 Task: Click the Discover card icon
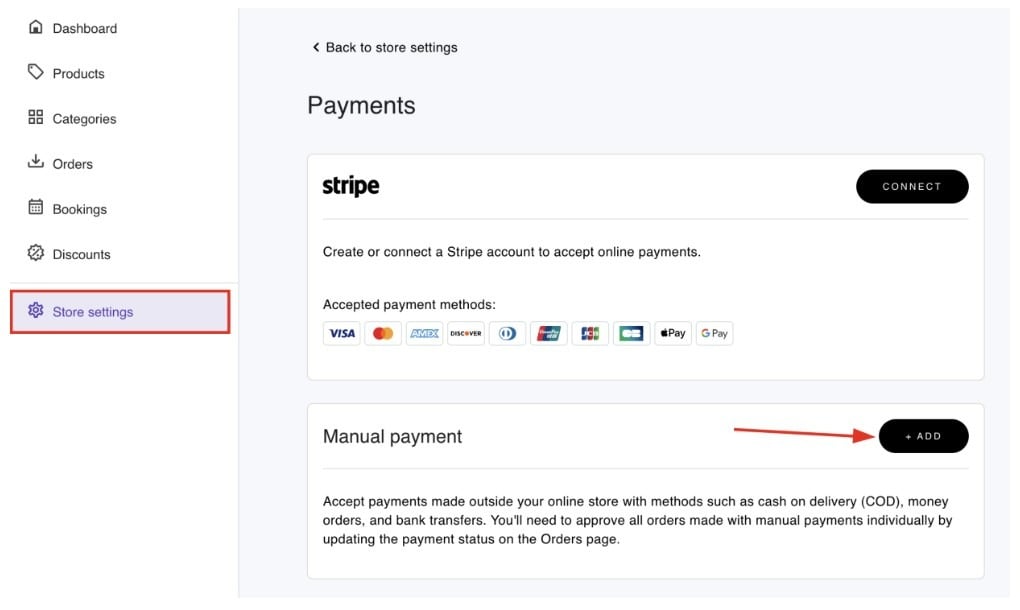pos(466,333)
